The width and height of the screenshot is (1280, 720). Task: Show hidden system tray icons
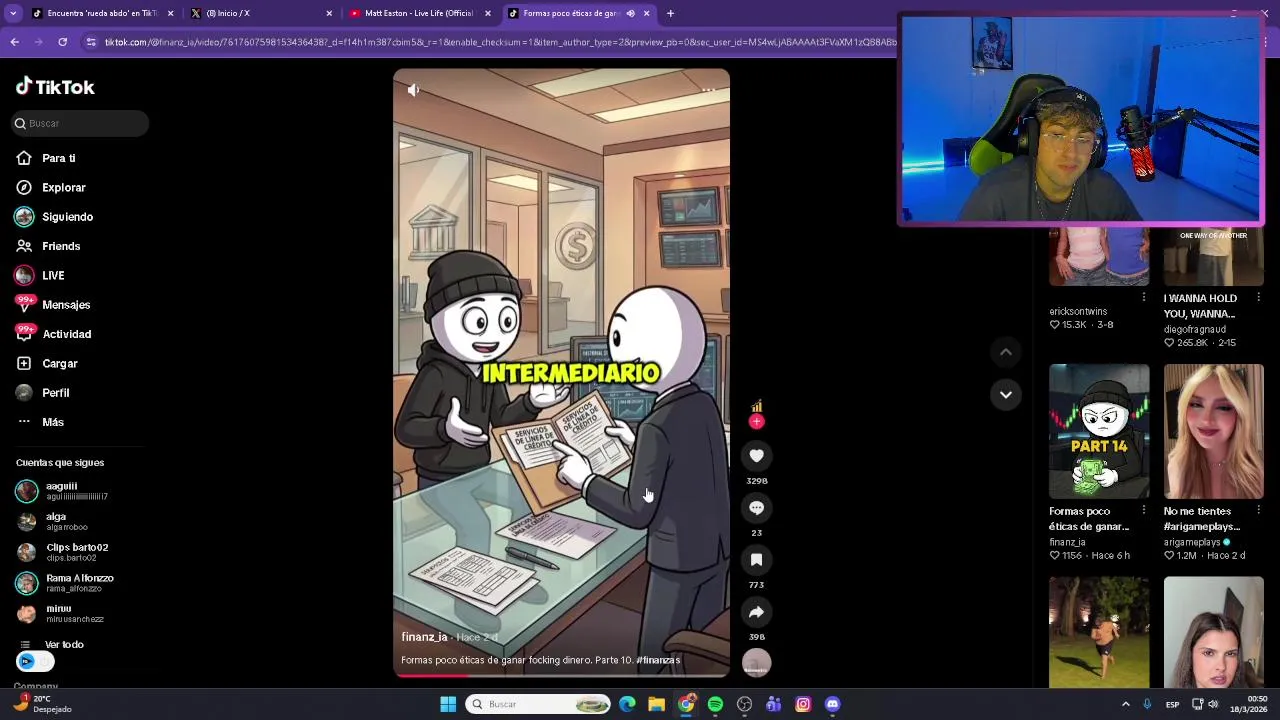[x=1125, y=704]
